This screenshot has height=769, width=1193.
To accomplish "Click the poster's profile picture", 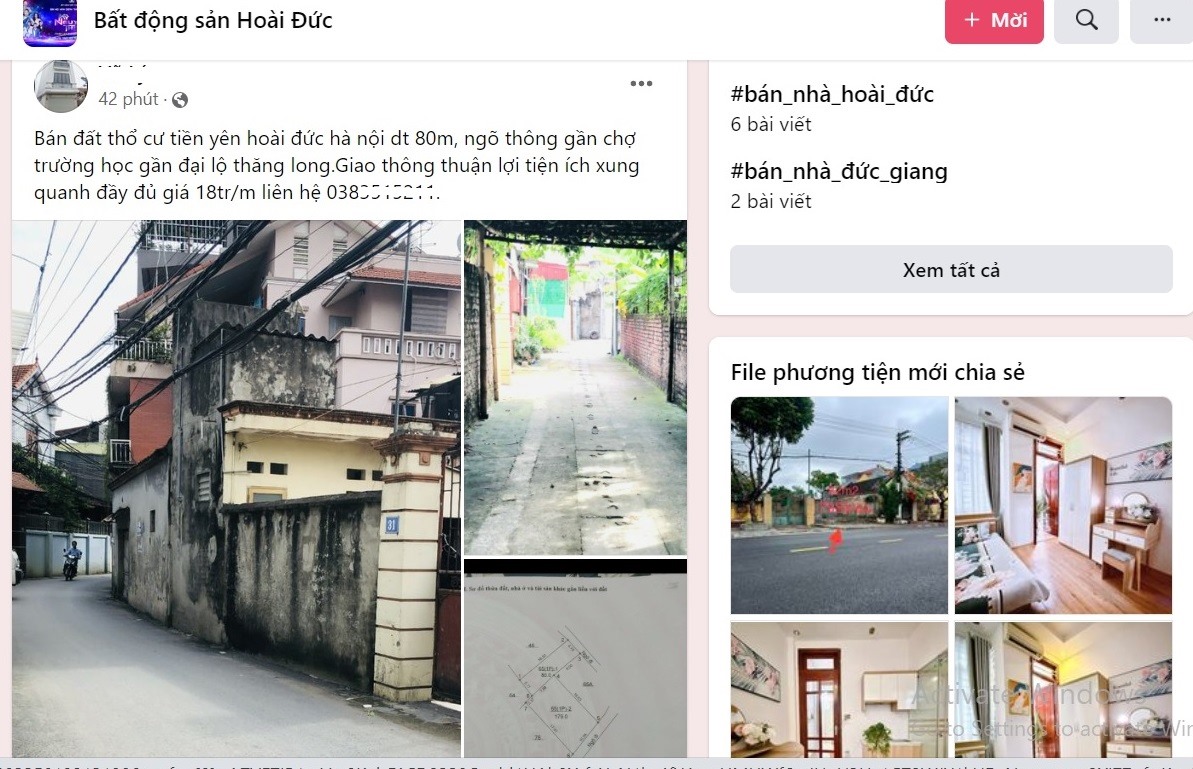I will 61,86.
